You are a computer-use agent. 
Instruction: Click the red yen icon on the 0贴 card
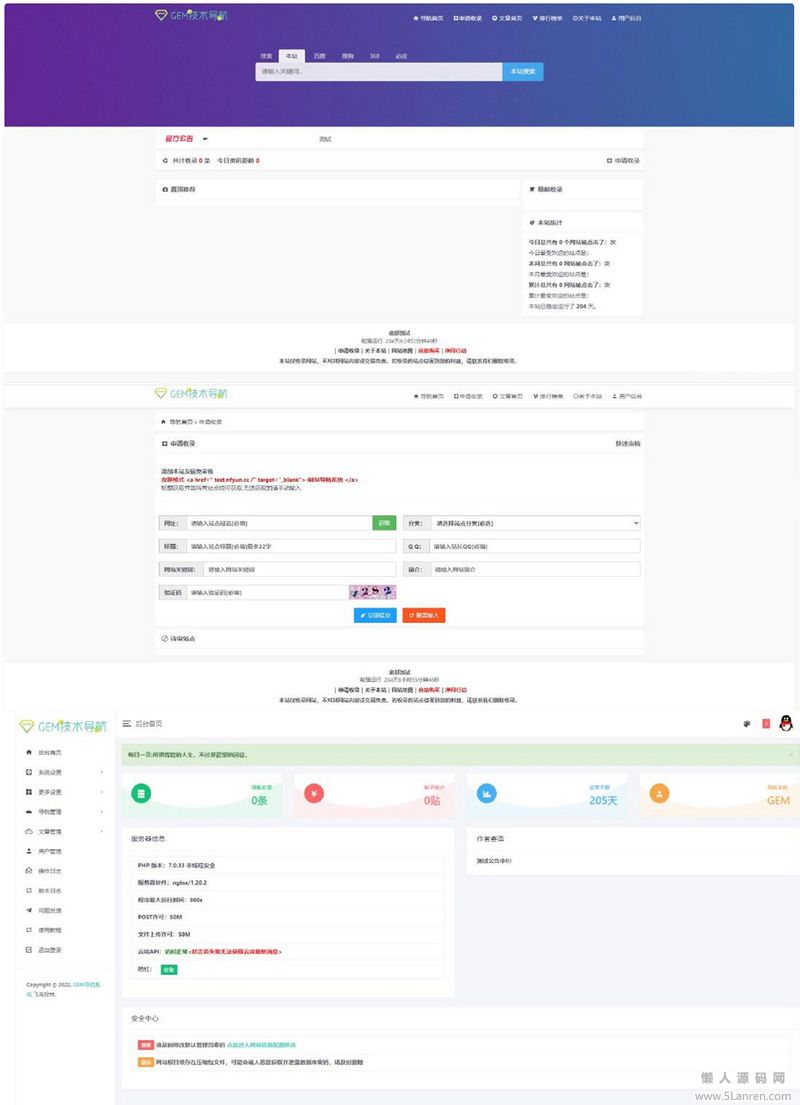tap(314, 794)
